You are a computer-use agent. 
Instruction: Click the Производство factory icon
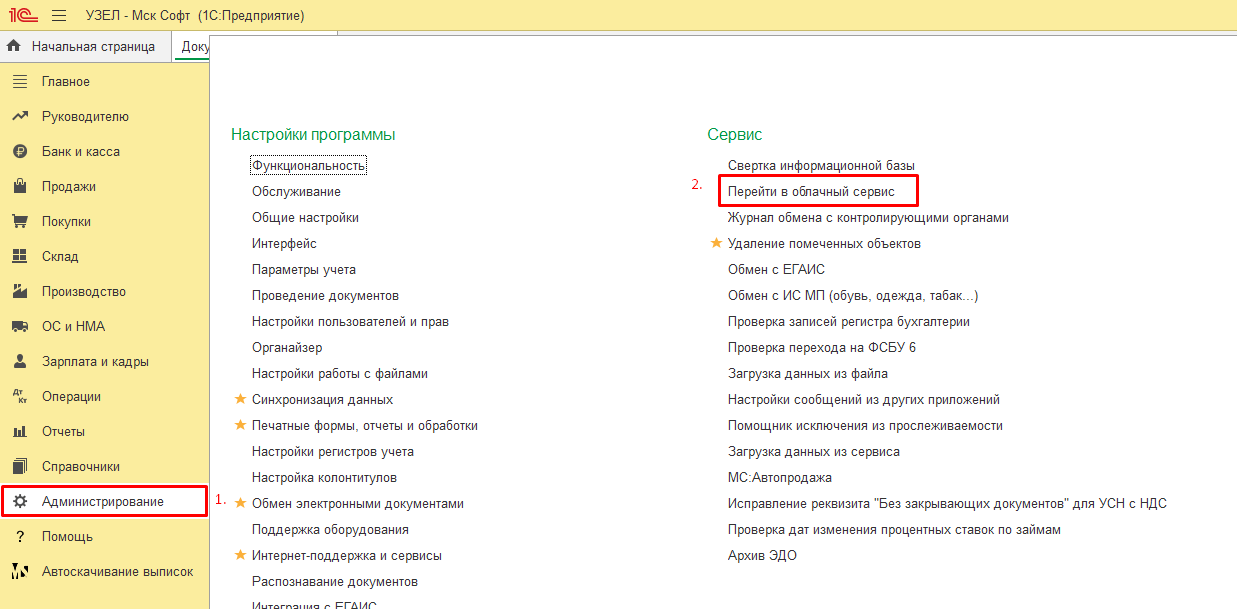[x=19, y=292]
